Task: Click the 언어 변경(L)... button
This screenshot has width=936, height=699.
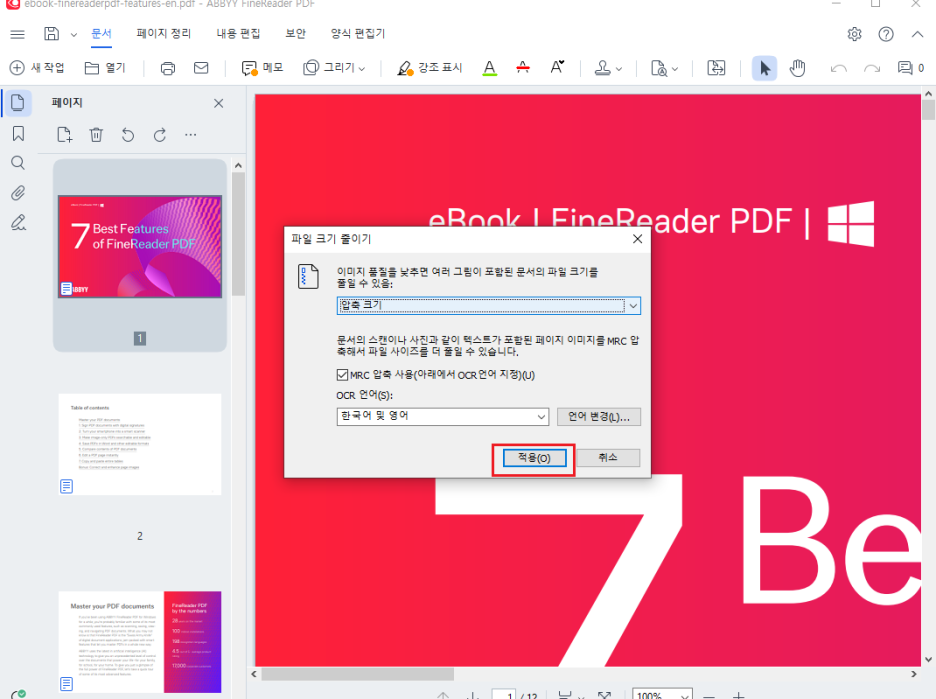Action: tap(599, 417)
